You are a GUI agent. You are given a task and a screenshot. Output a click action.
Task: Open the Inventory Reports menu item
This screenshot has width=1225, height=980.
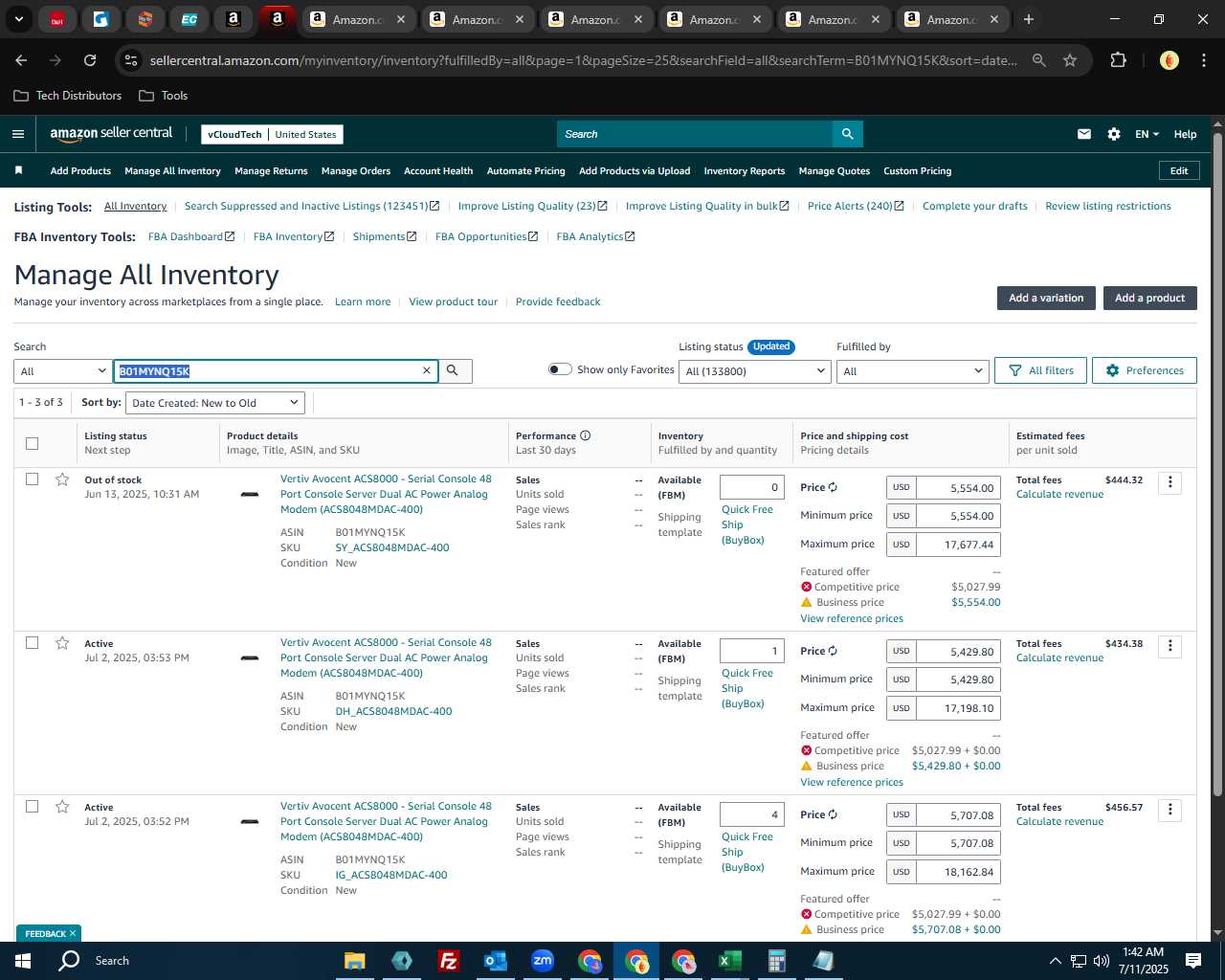(x=745, y=171)
